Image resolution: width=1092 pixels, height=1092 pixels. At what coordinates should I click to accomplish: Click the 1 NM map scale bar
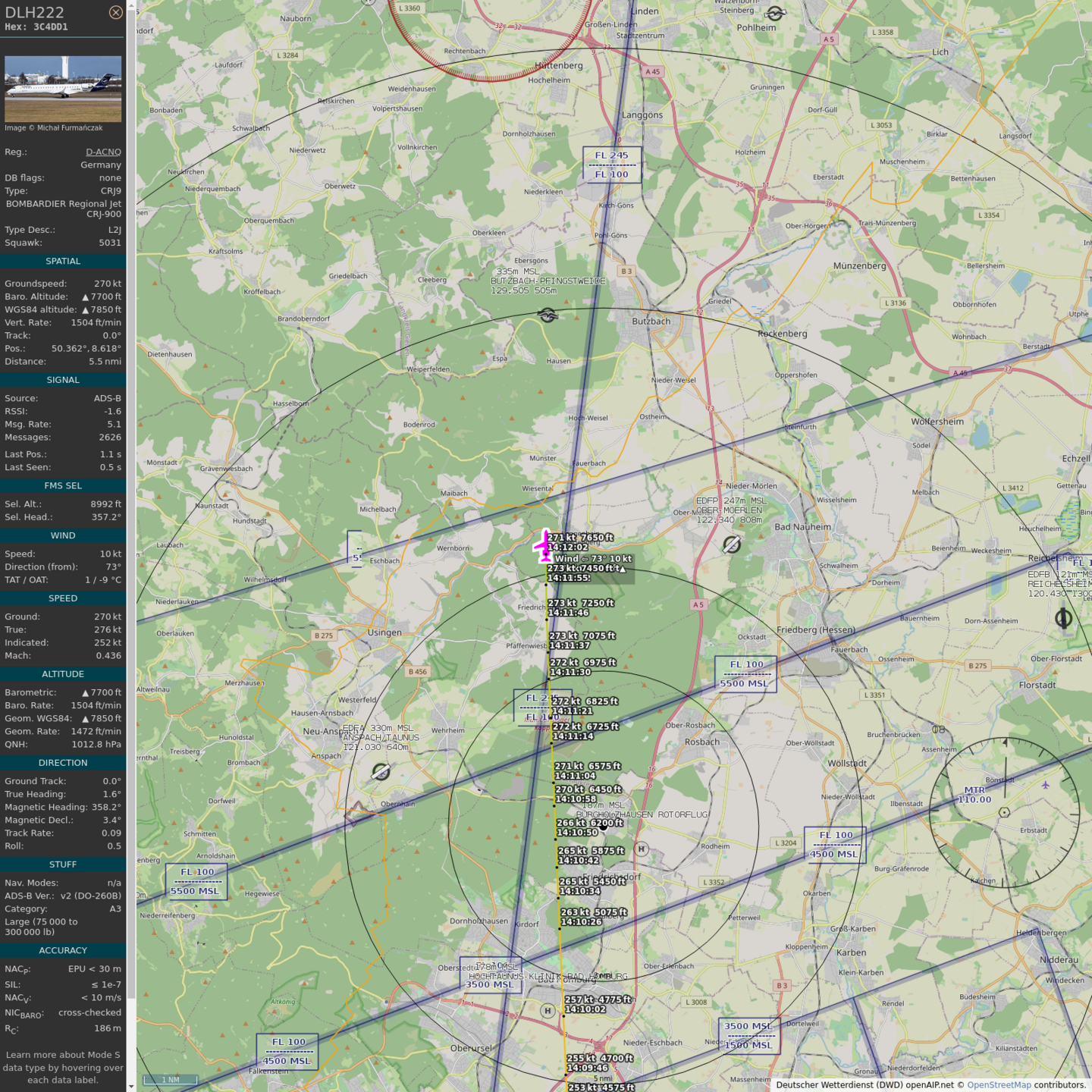click(171, 1080)
